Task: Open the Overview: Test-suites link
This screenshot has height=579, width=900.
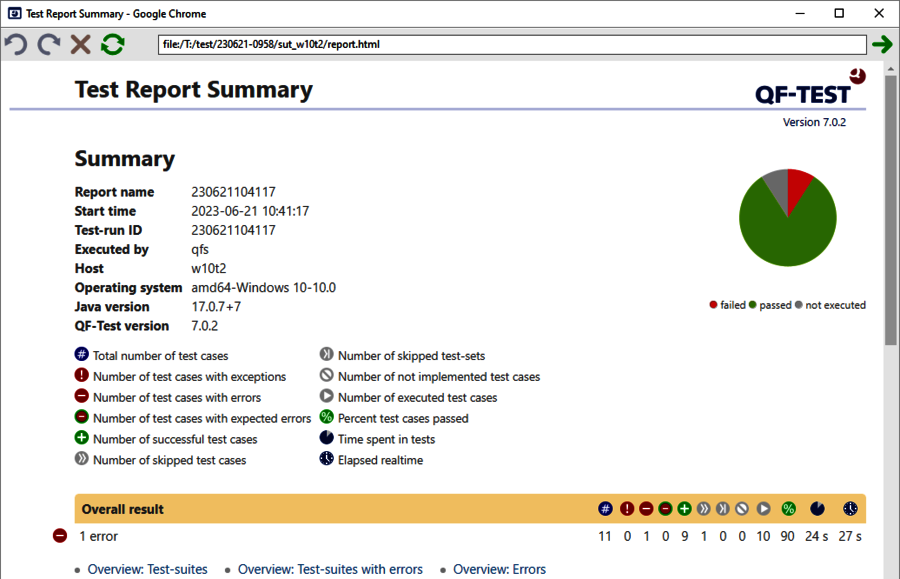Action: pos(147,569)
